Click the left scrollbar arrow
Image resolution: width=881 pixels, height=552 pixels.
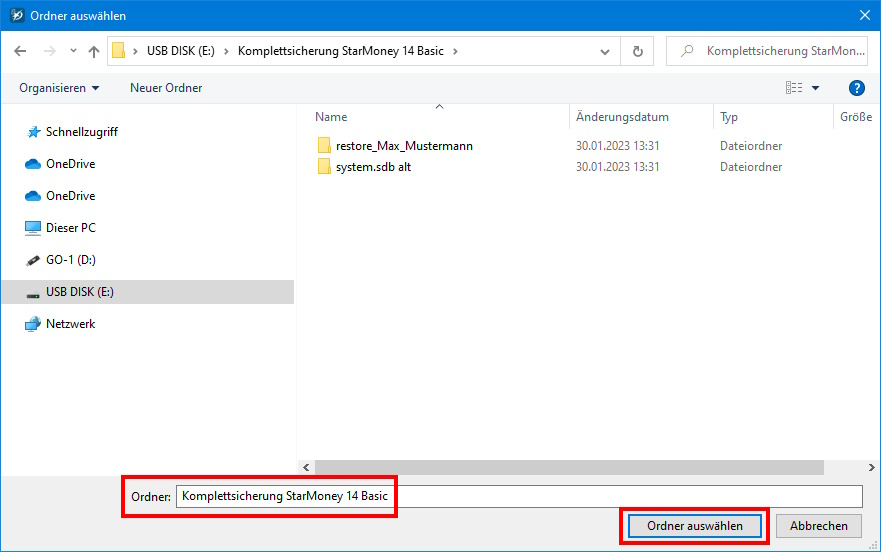click(x=306, y=468)
